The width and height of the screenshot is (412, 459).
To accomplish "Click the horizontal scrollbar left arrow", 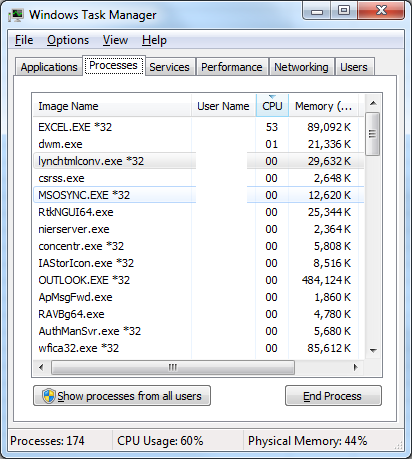I will pos(41,367).
